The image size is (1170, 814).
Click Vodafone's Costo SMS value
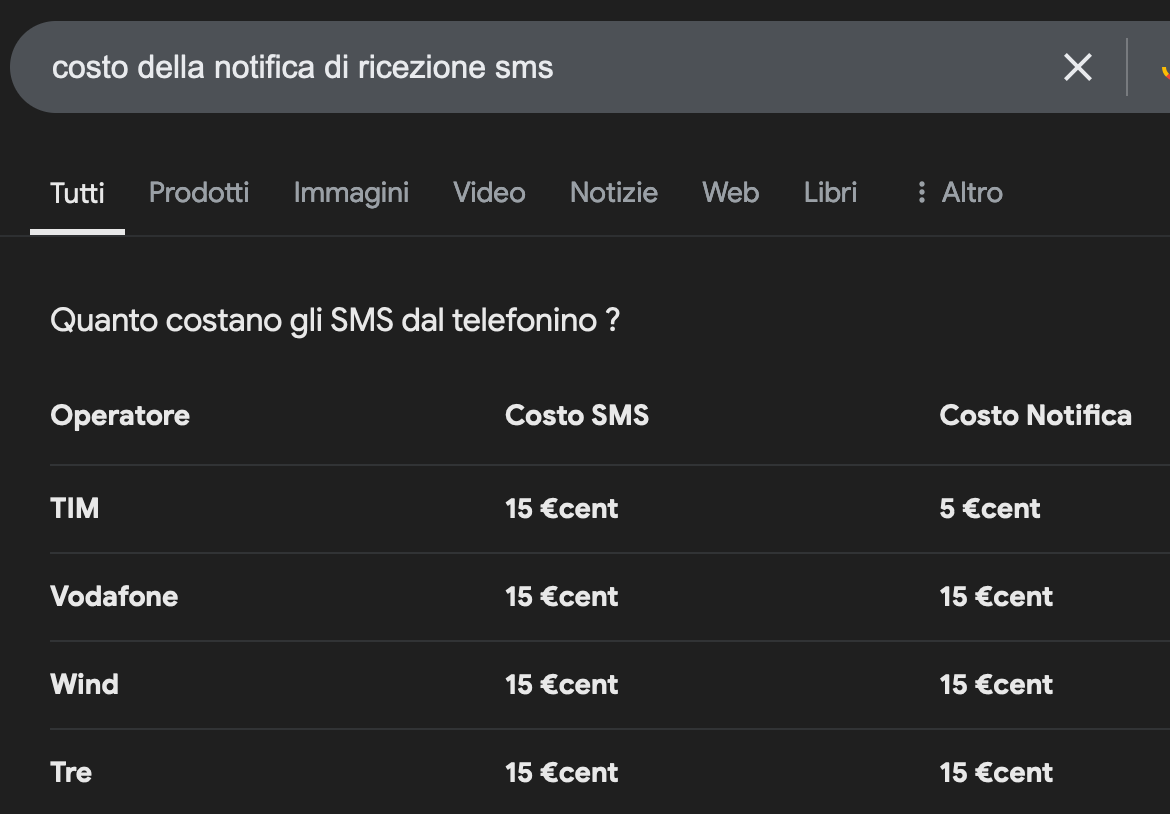click(562, 596)
